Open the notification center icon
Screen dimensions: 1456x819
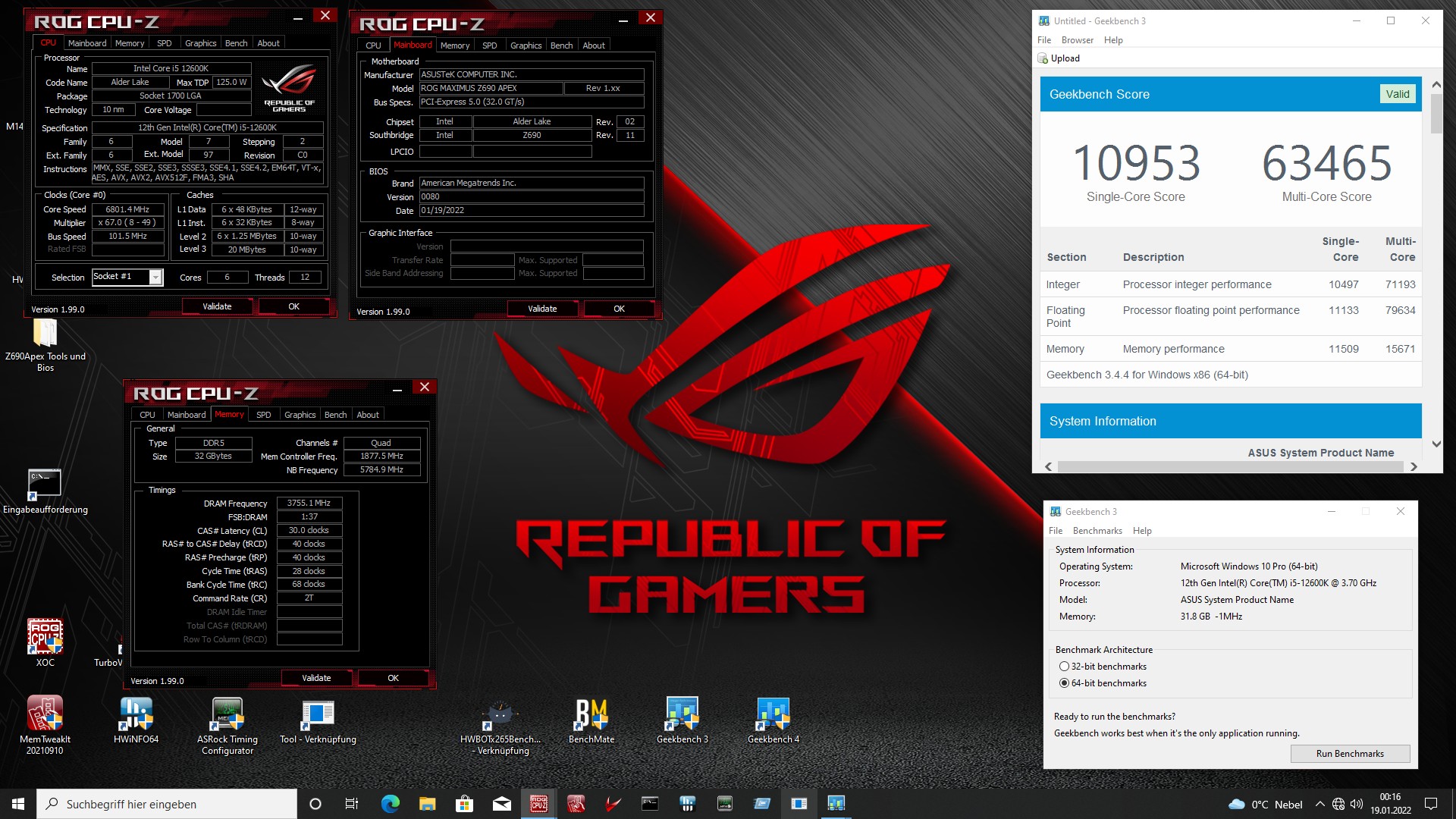tap(1431, 804)
